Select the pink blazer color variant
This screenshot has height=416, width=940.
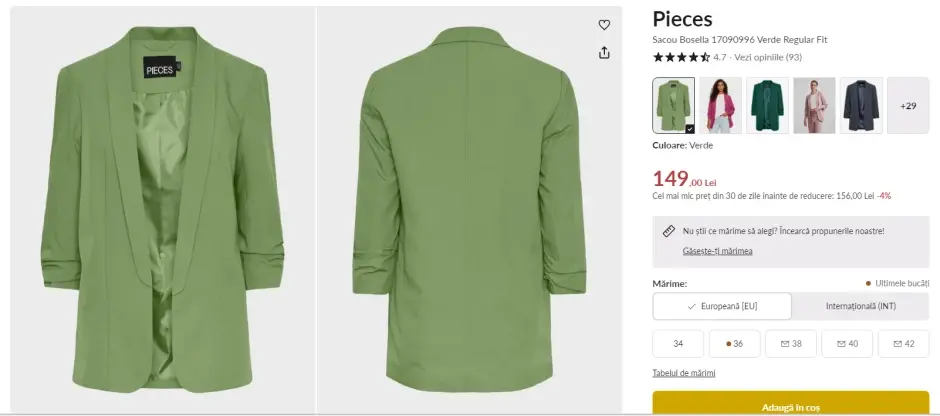pos(720,105)
